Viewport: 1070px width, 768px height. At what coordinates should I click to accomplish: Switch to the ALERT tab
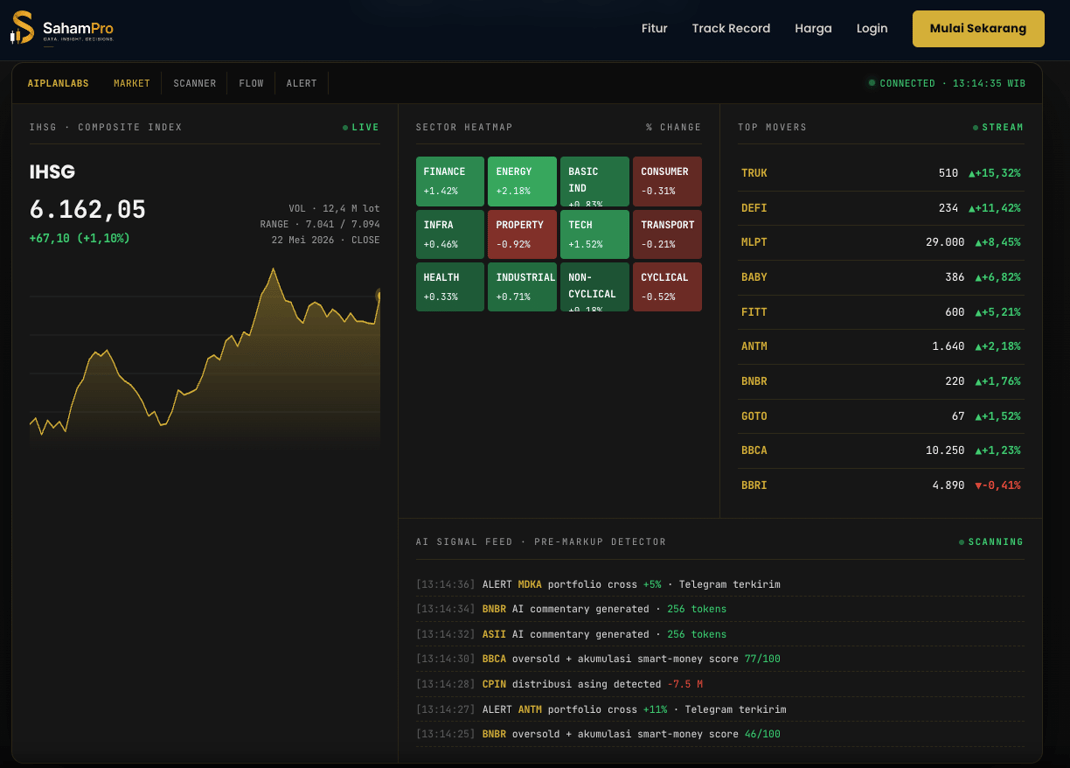pos(302,83)
